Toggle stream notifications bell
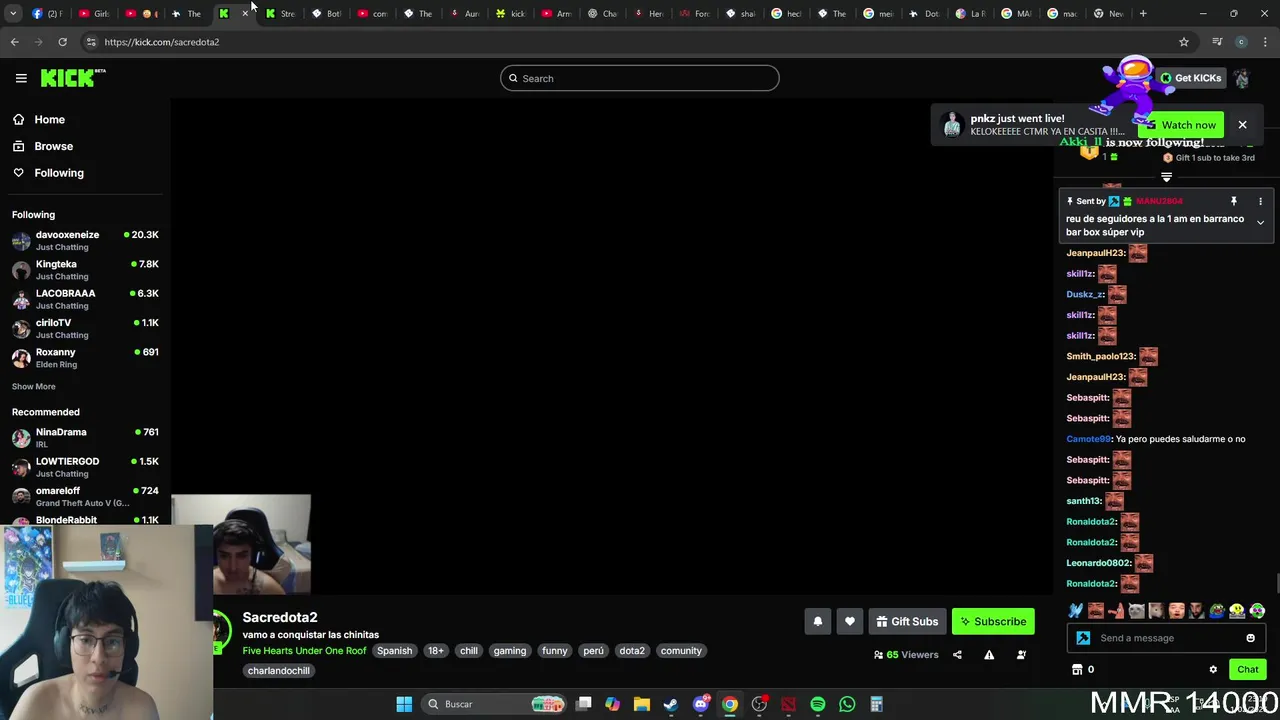The width and height of the screenshot is (1280, 720). [x=818, y=622]
